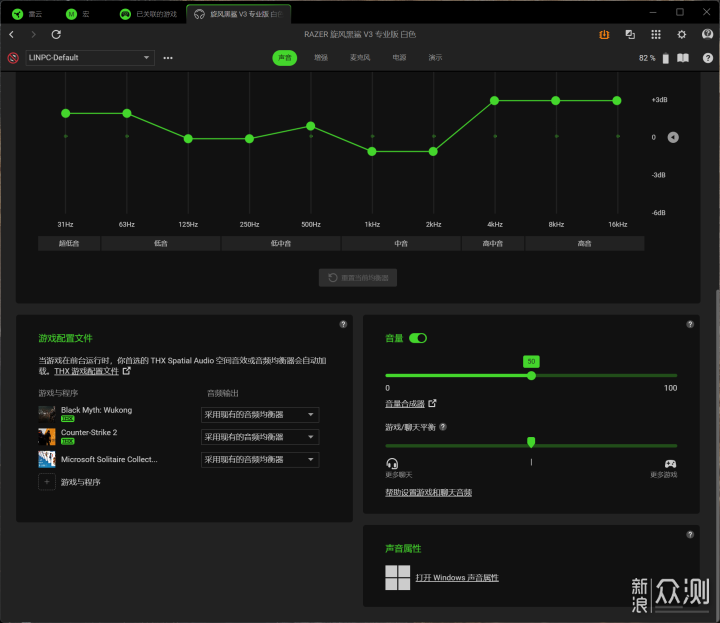Open the overlapping windows icon
This screenshot has width=720, height=623.
pyautogui.click(x=630, y=34)
